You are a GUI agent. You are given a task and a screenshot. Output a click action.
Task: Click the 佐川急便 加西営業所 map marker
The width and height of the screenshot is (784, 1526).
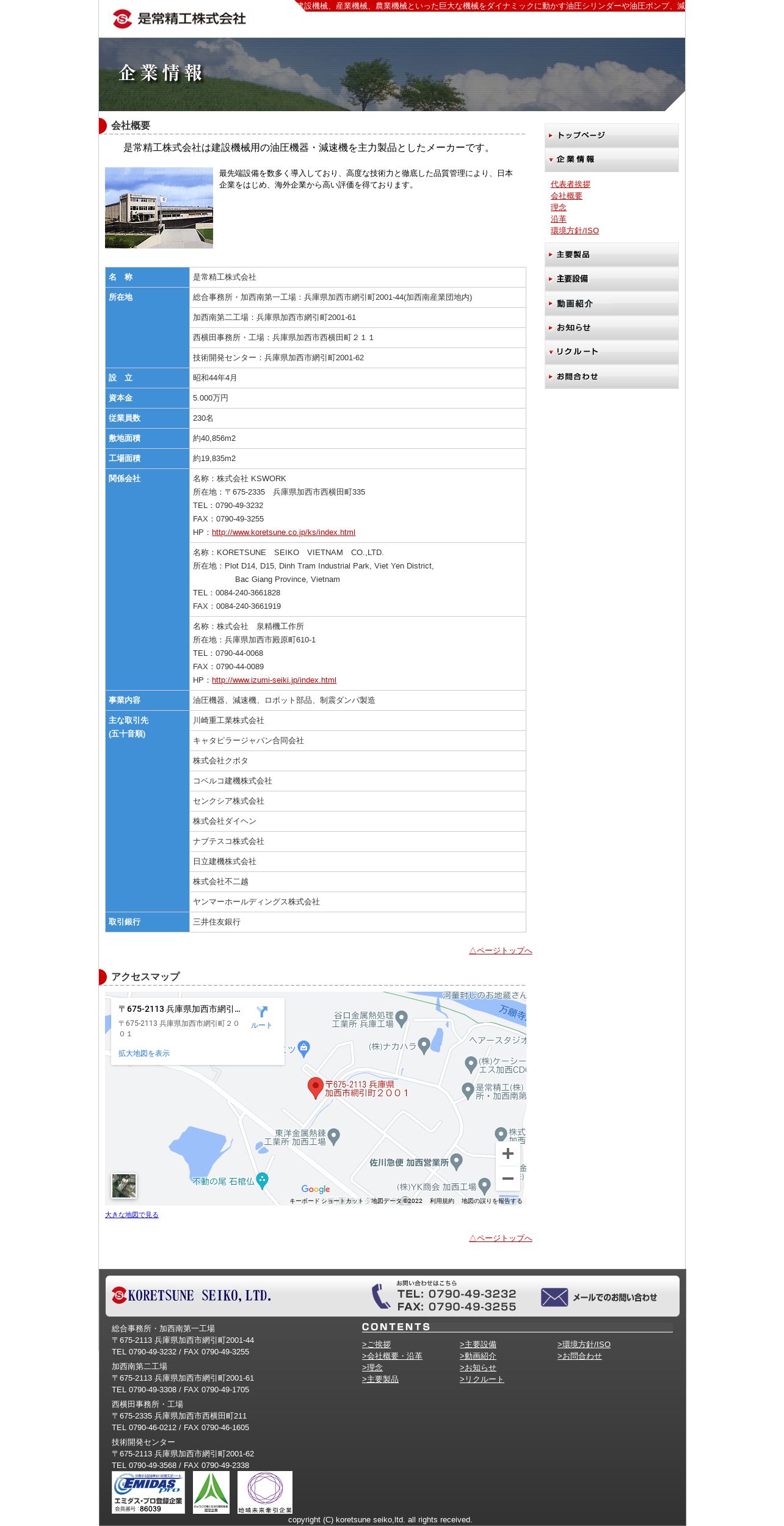pos(456,1162)
